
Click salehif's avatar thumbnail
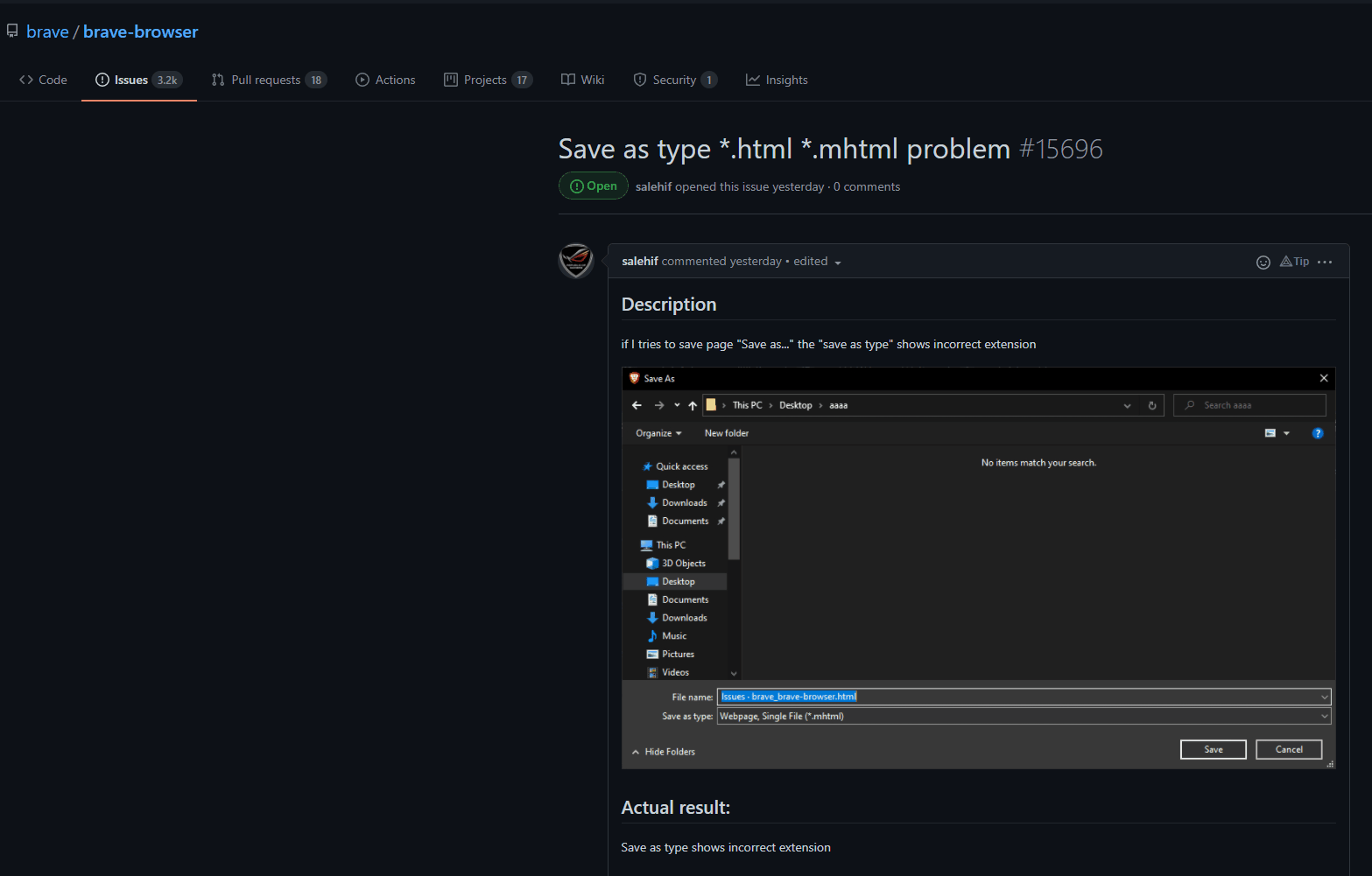575,261
